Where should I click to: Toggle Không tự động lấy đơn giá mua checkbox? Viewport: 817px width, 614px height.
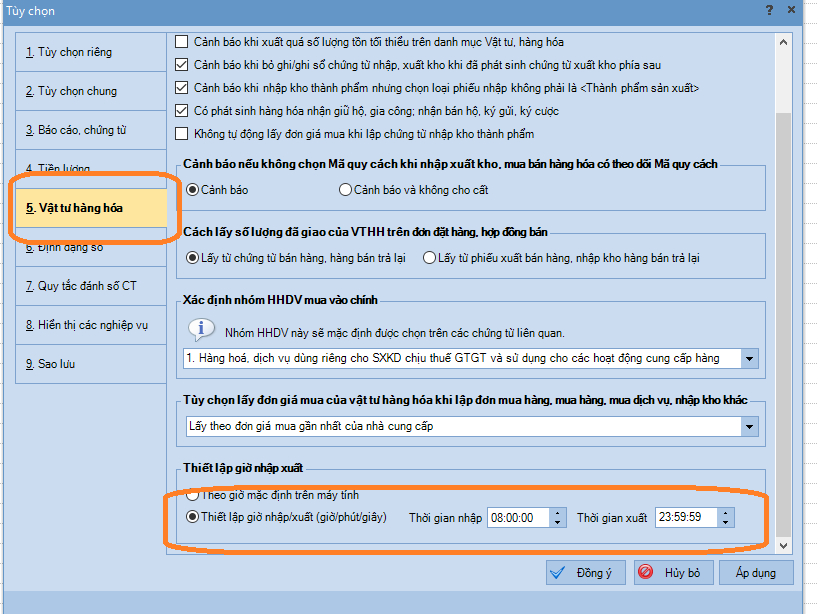tap(181, 134)
